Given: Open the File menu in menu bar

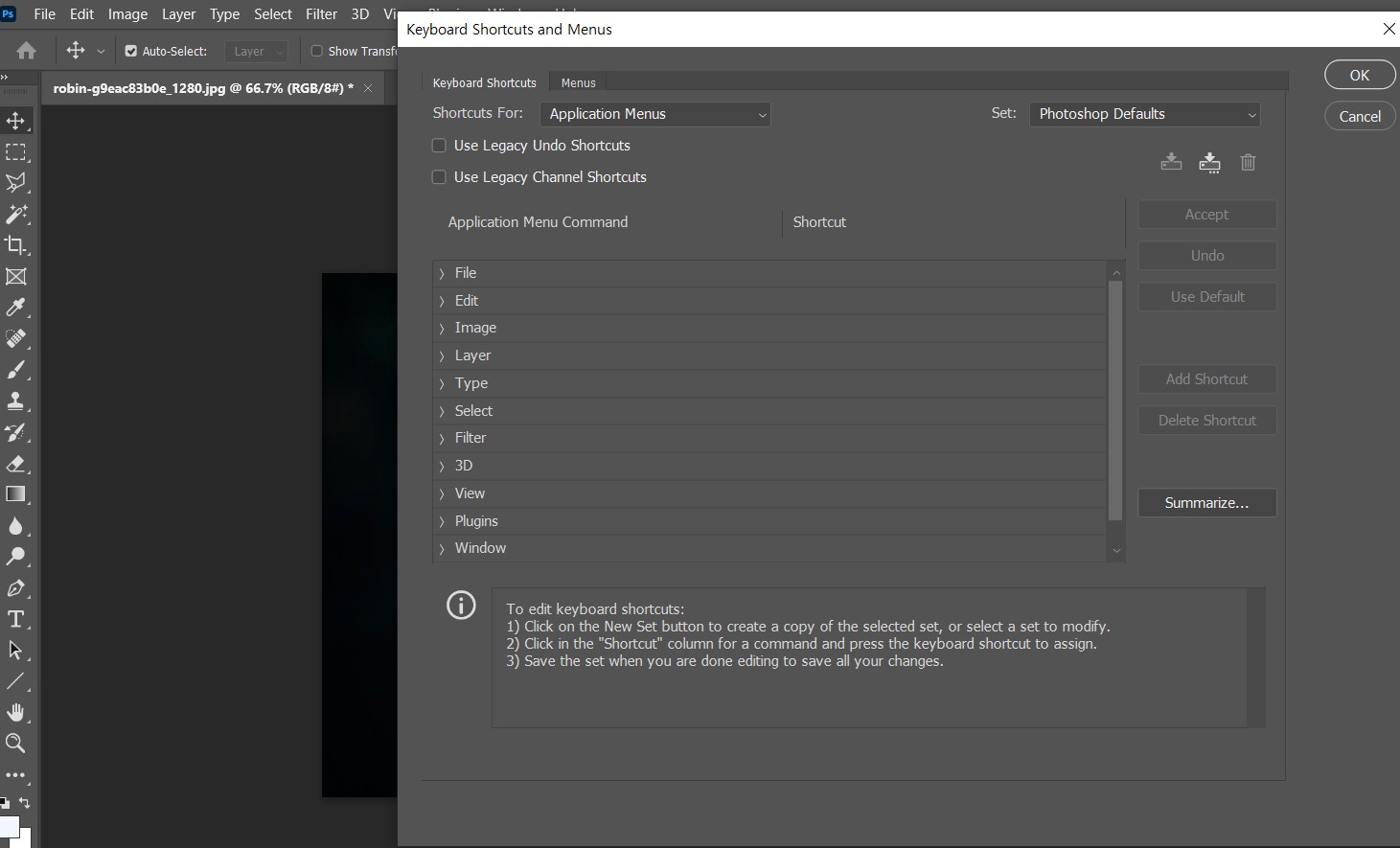Looking at the screenshot, I should point(44,14).
